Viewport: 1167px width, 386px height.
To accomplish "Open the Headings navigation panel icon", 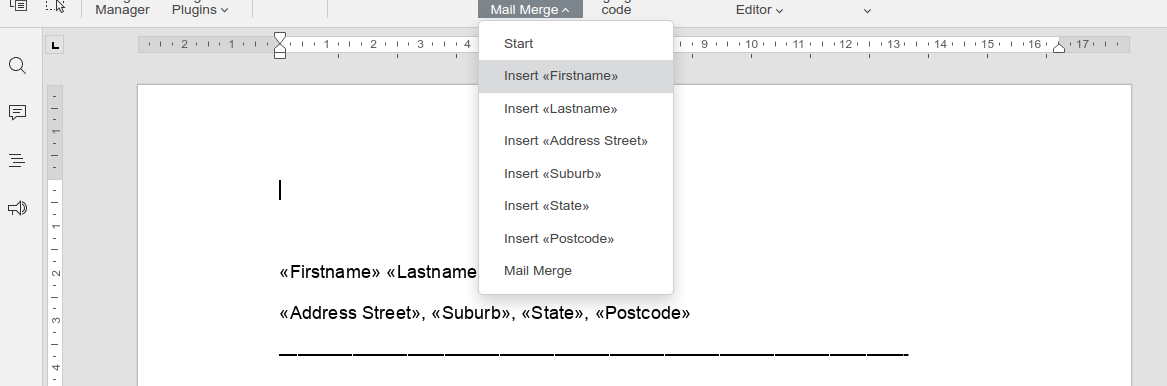I will point(17,160).
